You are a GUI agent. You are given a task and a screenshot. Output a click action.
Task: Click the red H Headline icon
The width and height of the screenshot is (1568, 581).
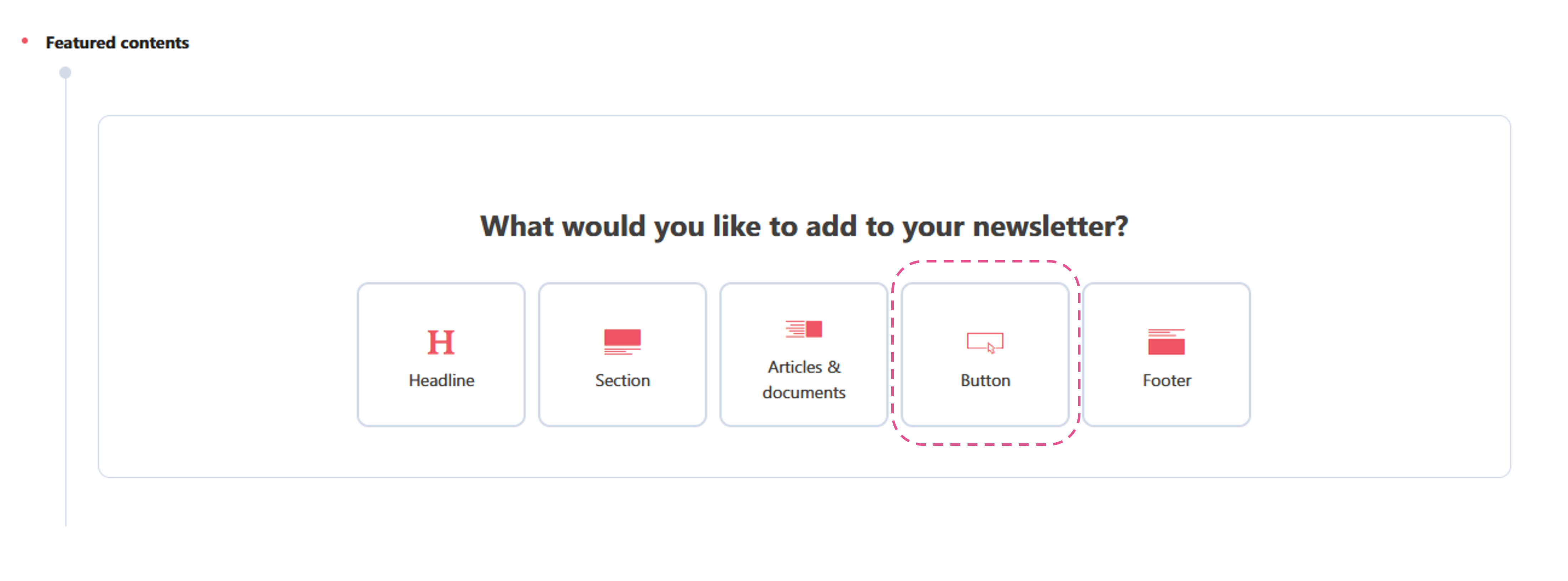441,342
